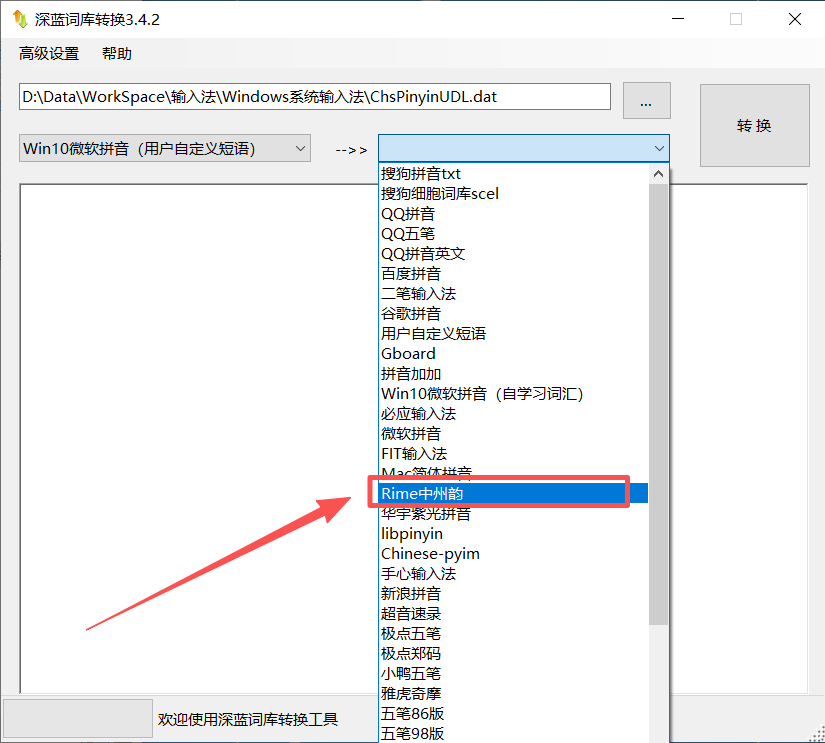Pick 必应输入法 from the list
The width and height of the screenshot is (825, 743).
tap(514, 414)
